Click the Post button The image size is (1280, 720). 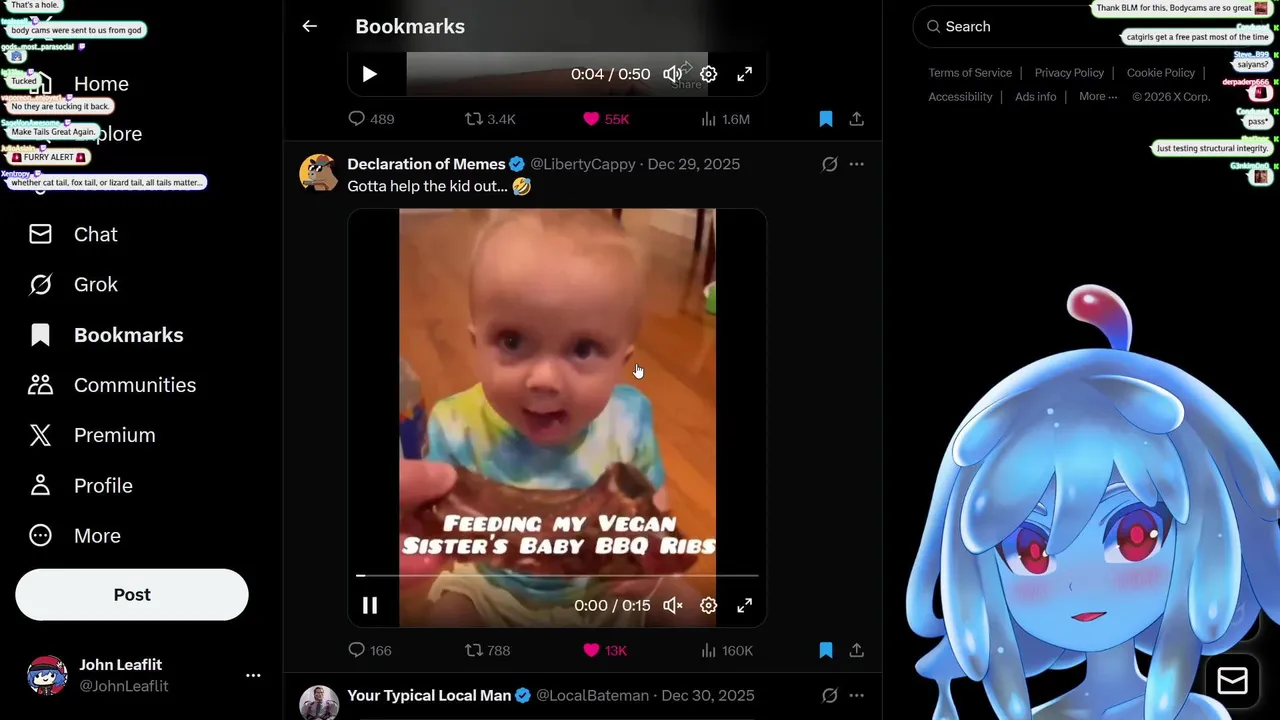(x=132, y=595)
